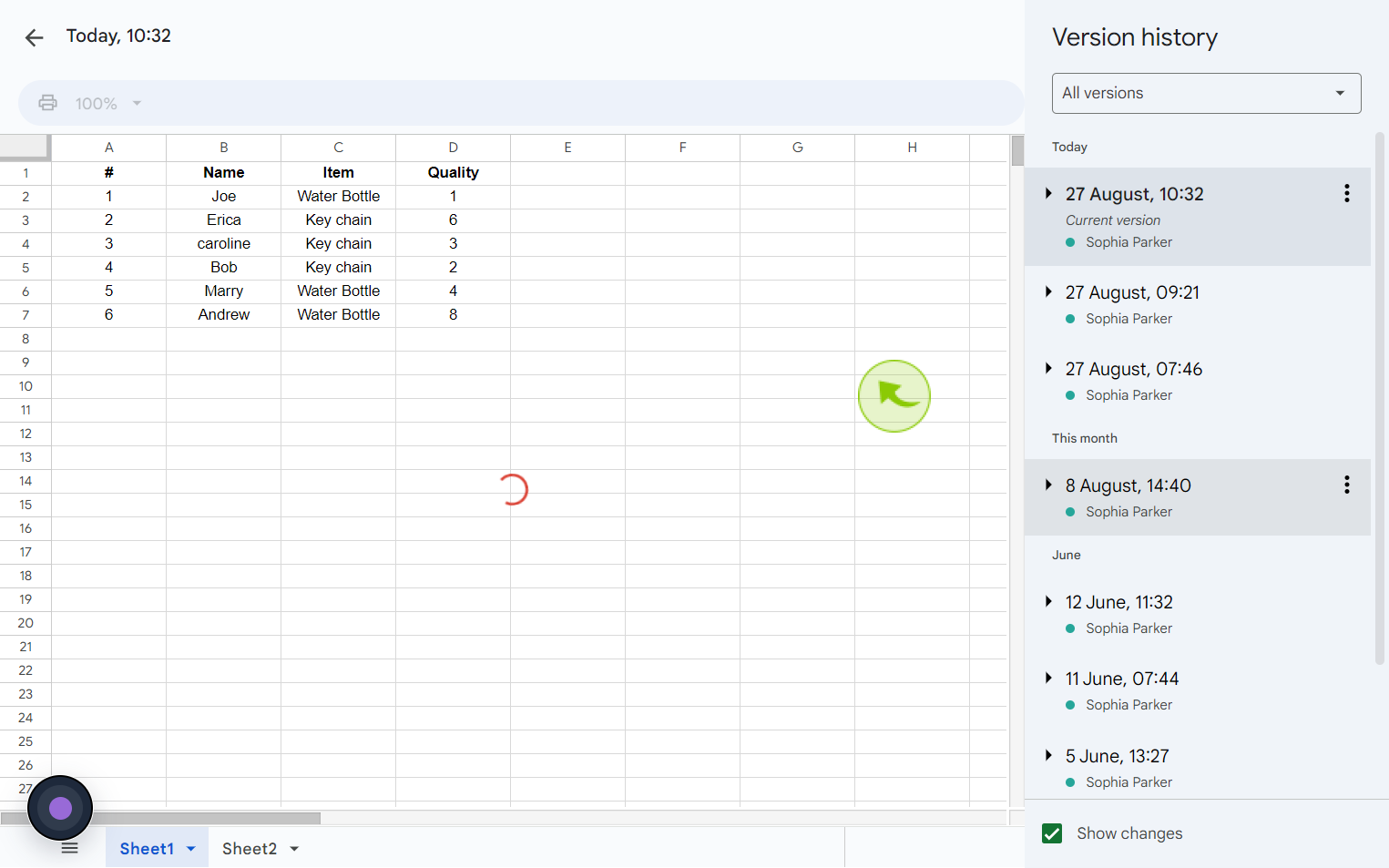
Task: Click the round purple recorder button
Action: [x=60, y=808]
